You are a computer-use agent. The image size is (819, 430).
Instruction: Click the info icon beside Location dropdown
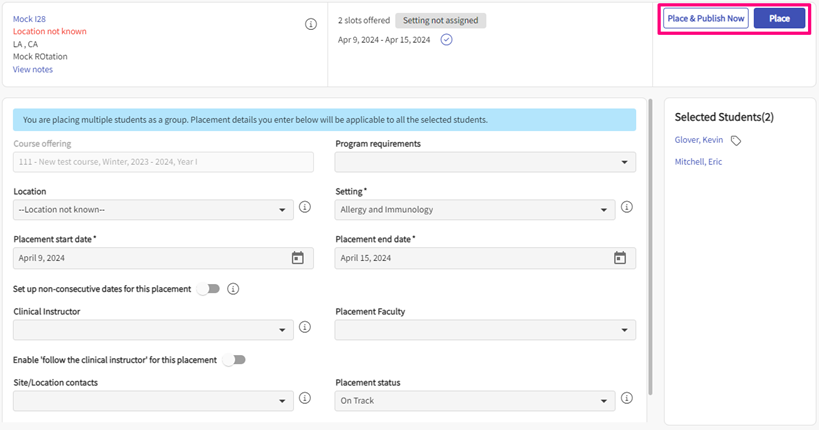tap(305, 208)
